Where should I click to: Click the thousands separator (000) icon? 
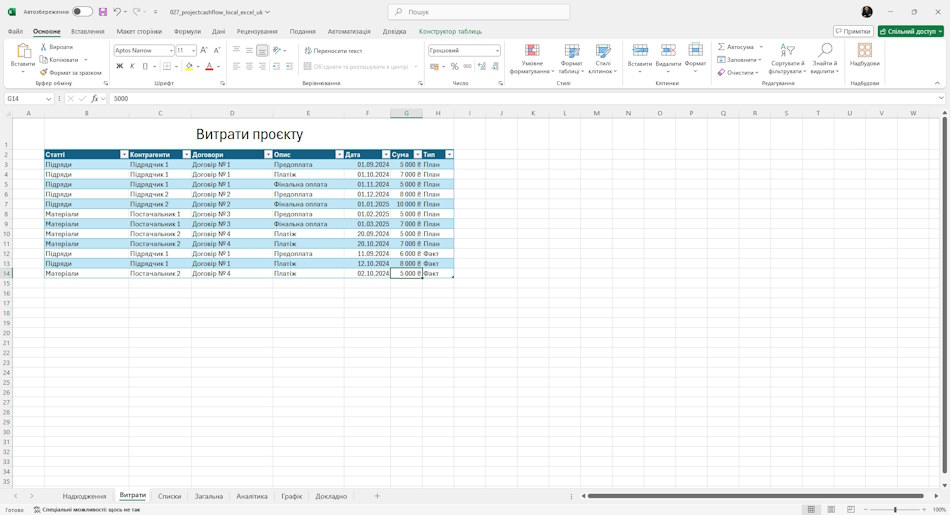468,67
